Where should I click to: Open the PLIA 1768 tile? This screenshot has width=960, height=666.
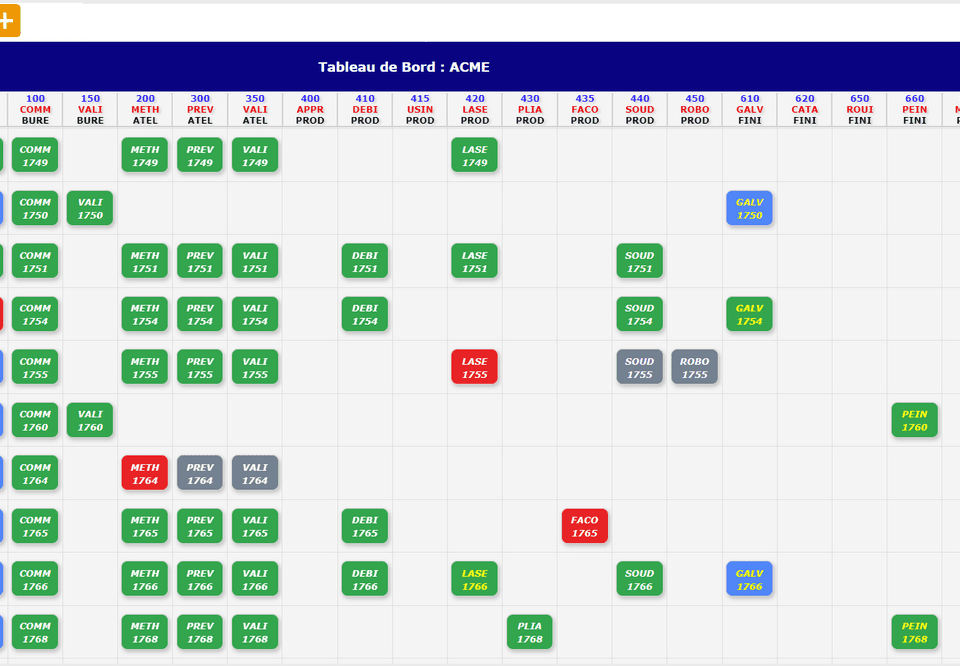(529, 632)
